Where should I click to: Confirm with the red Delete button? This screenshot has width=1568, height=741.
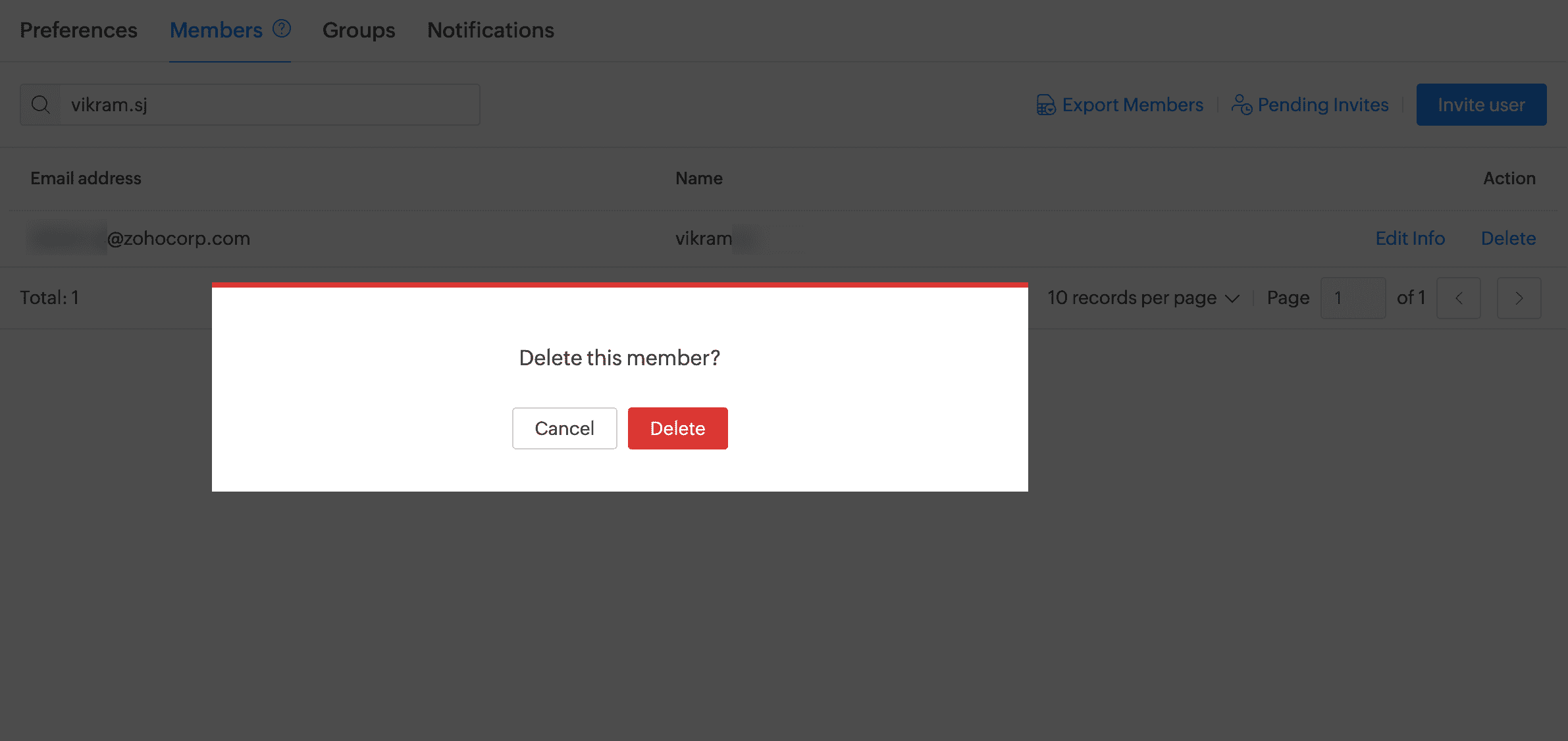pyautogui.click(x=677, y=428)
